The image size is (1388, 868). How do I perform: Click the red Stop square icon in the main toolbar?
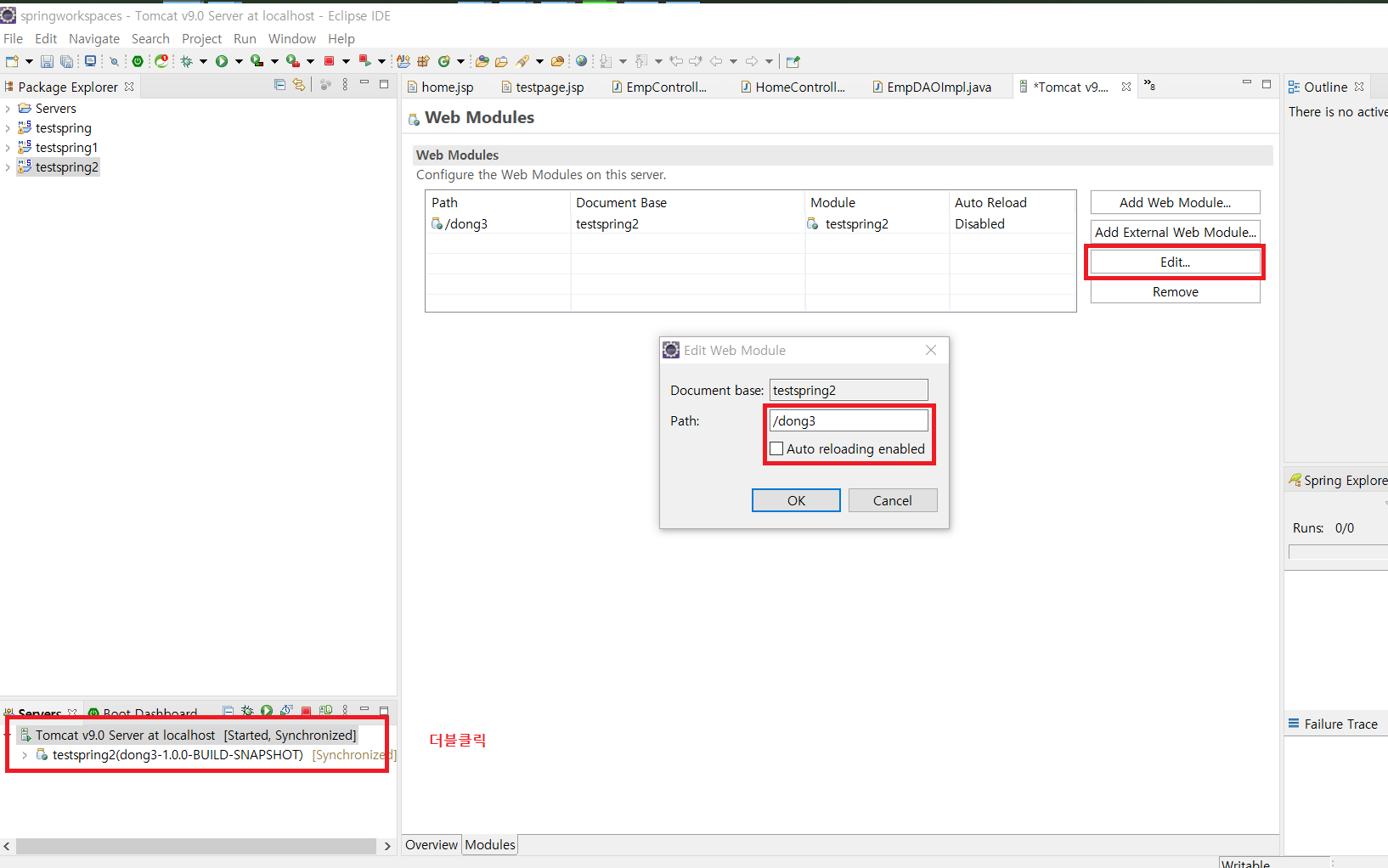[x=329, y=61]
